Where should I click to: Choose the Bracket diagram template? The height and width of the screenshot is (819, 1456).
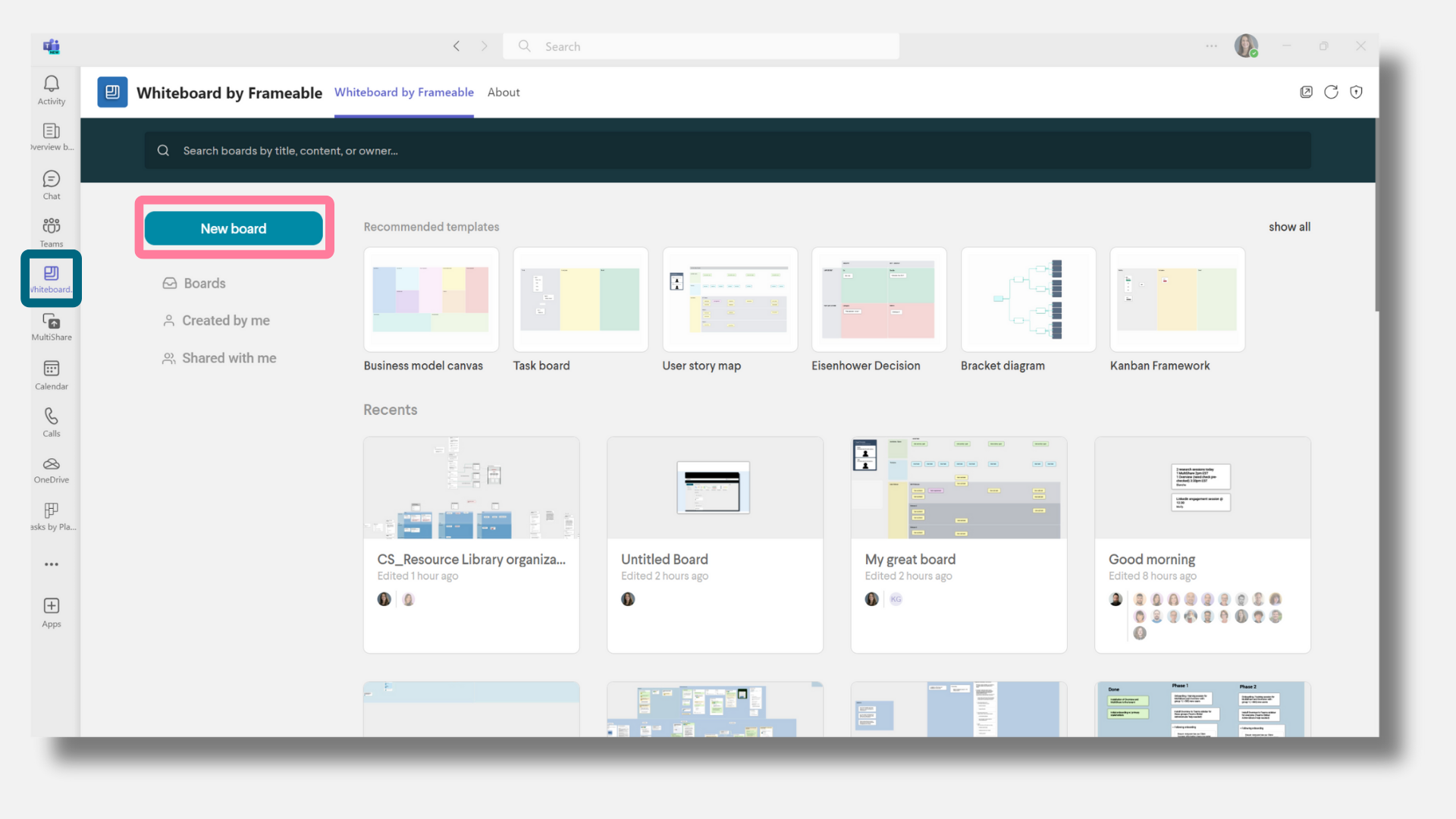point(1028,300)
